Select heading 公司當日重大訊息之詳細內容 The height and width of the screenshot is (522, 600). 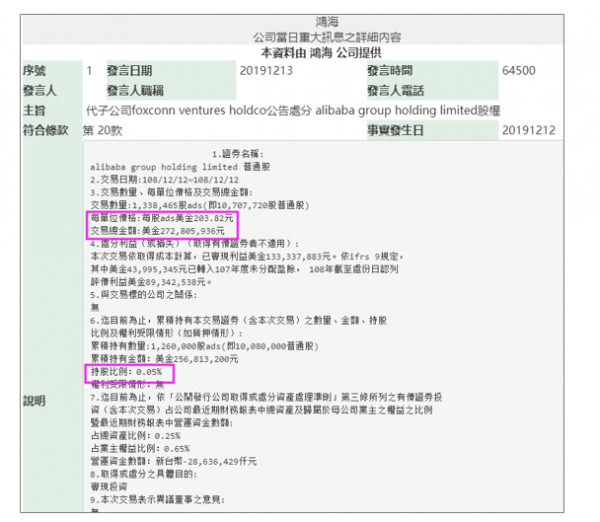coord(327,38)
